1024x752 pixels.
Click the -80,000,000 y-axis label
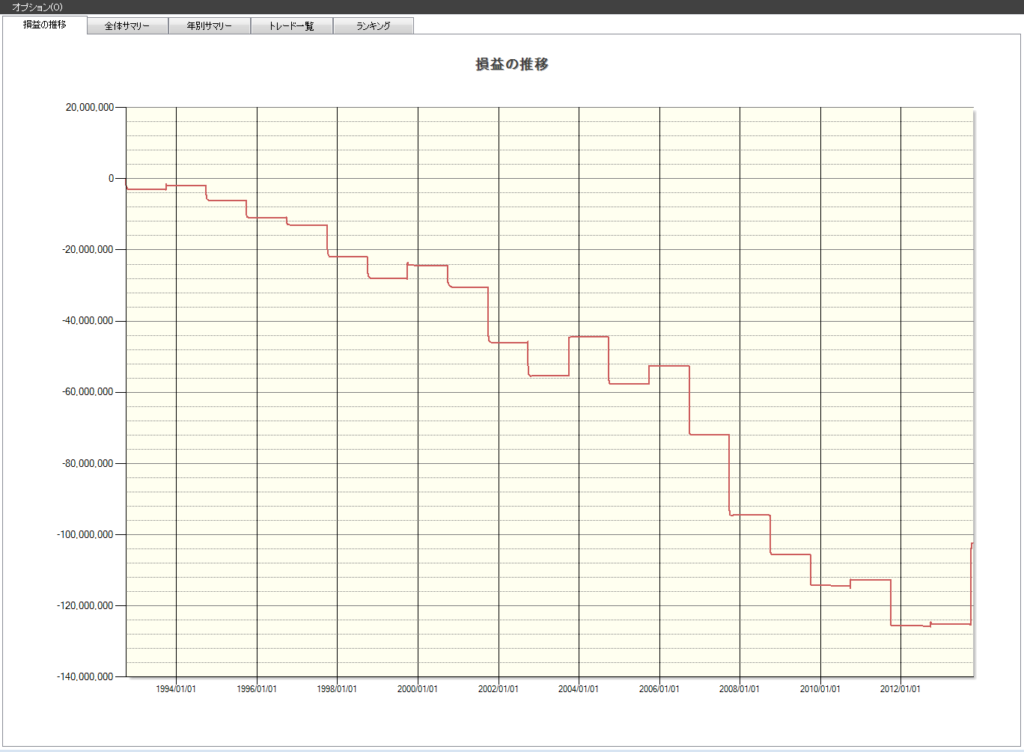click(88, 463)
